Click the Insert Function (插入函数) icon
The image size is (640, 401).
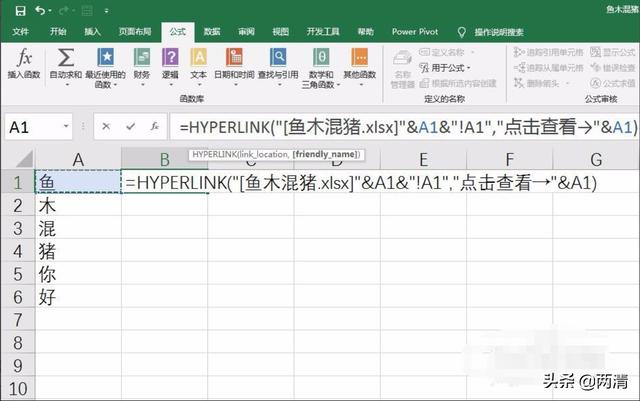[24, 60]
